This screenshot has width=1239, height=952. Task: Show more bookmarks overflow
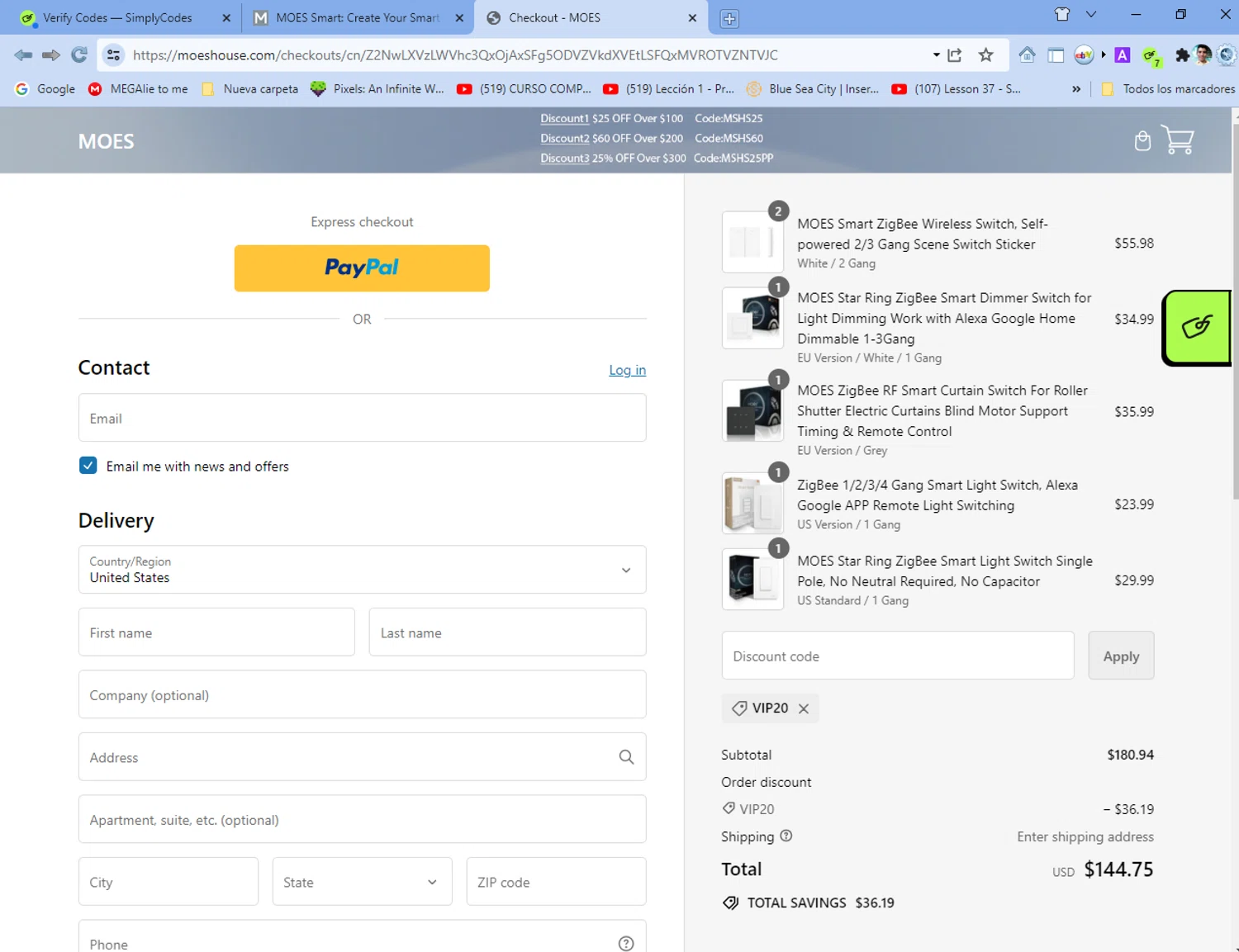(x=1076, y=89)
